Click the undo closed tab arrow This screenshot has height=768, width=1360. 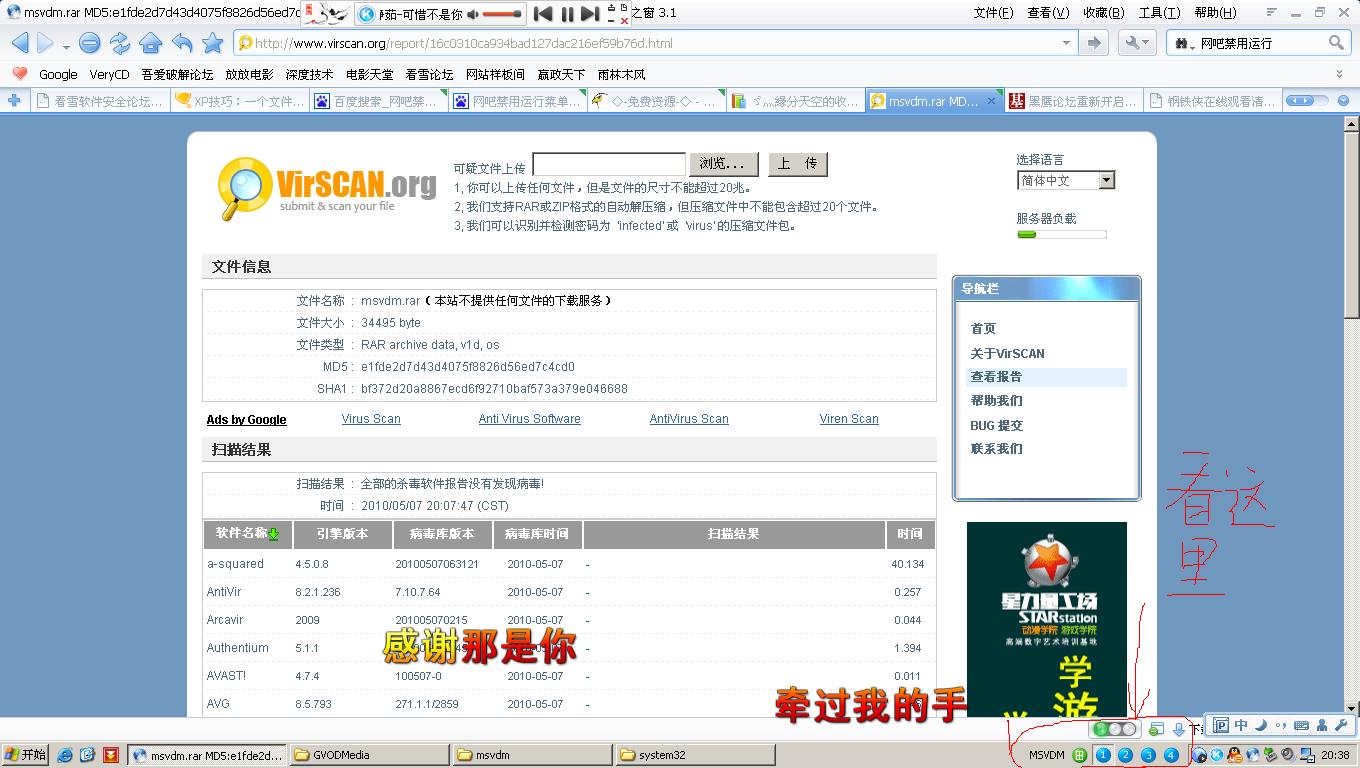182,43
